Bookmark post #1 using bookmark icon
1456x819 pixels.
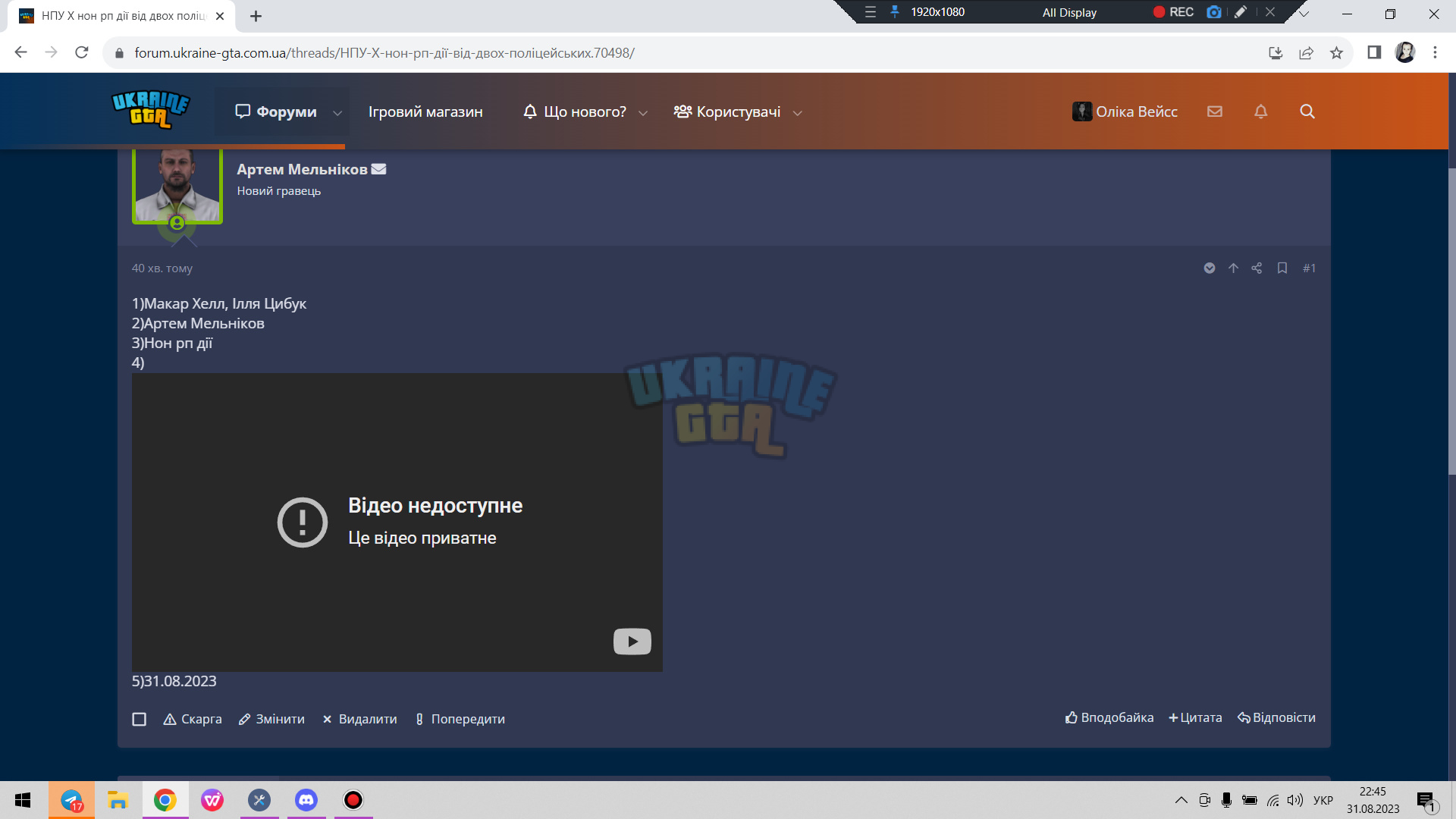coord(1282,268)
